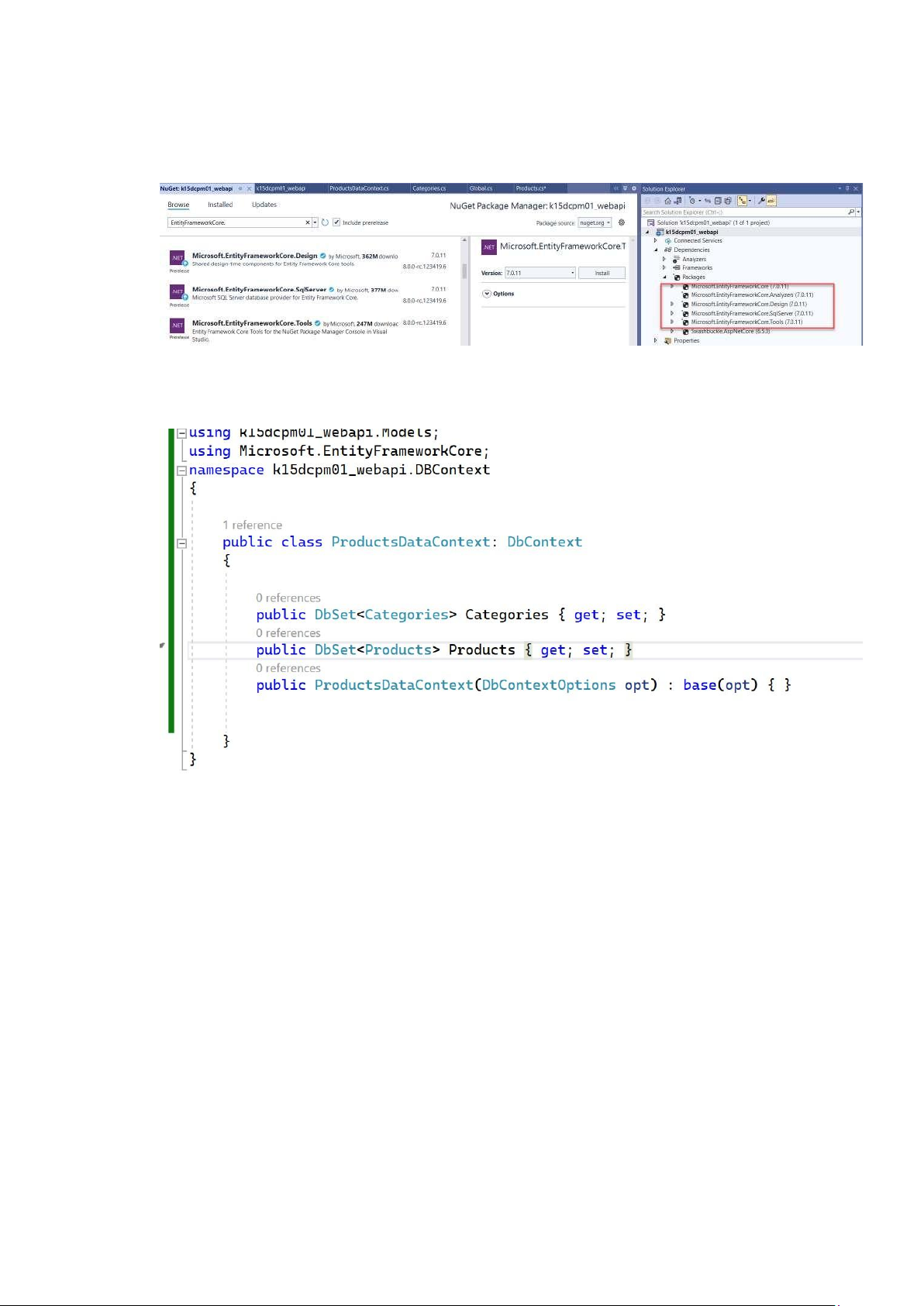The width and height of the screenshot is (924, 1306).
Task: Click the Search Solution Explorer field
Action: 744,212
